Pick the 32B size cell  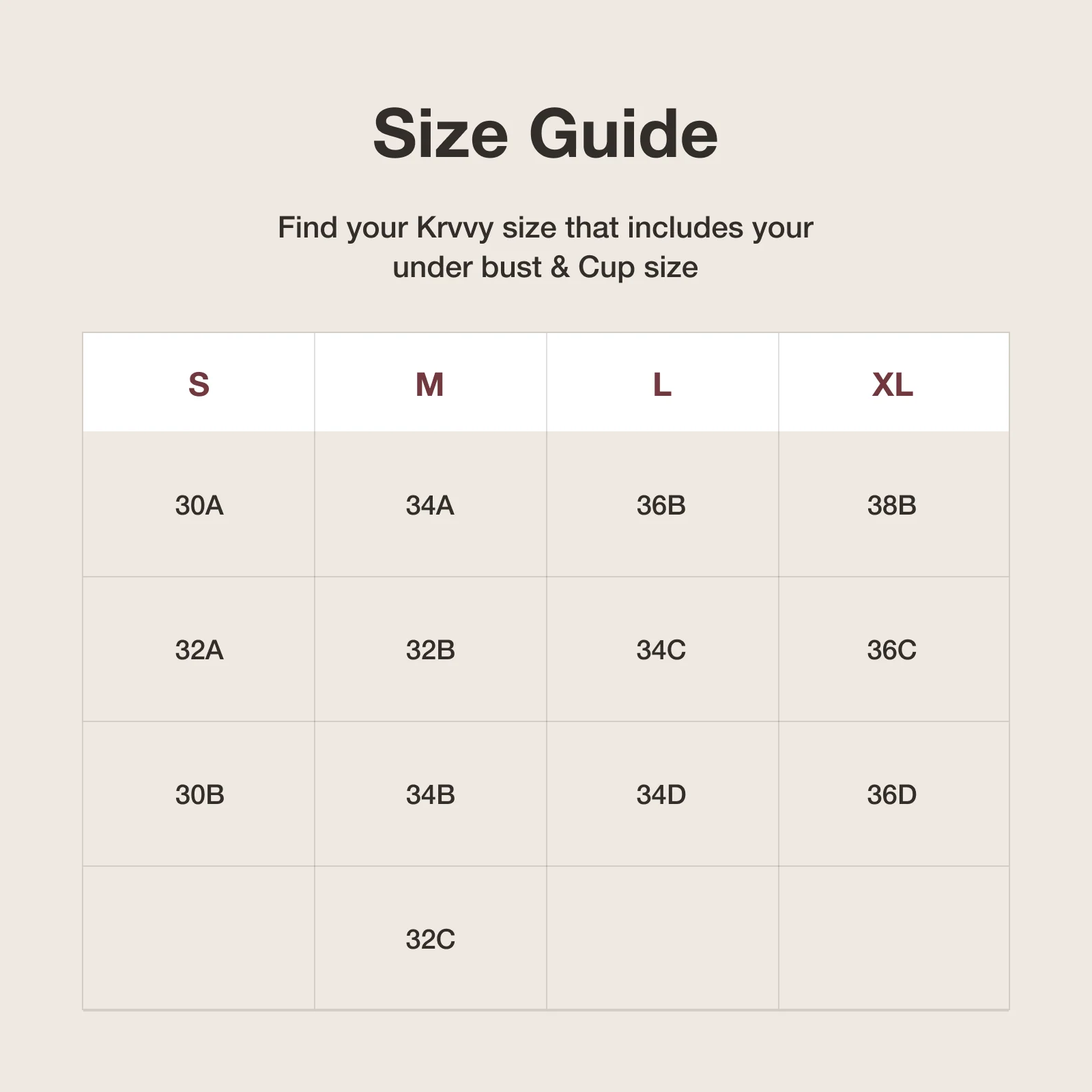[x=431, y=650]
